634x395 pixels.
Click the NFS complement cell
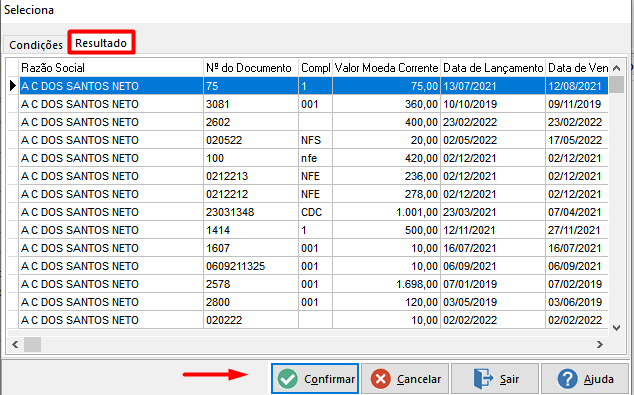315,140
